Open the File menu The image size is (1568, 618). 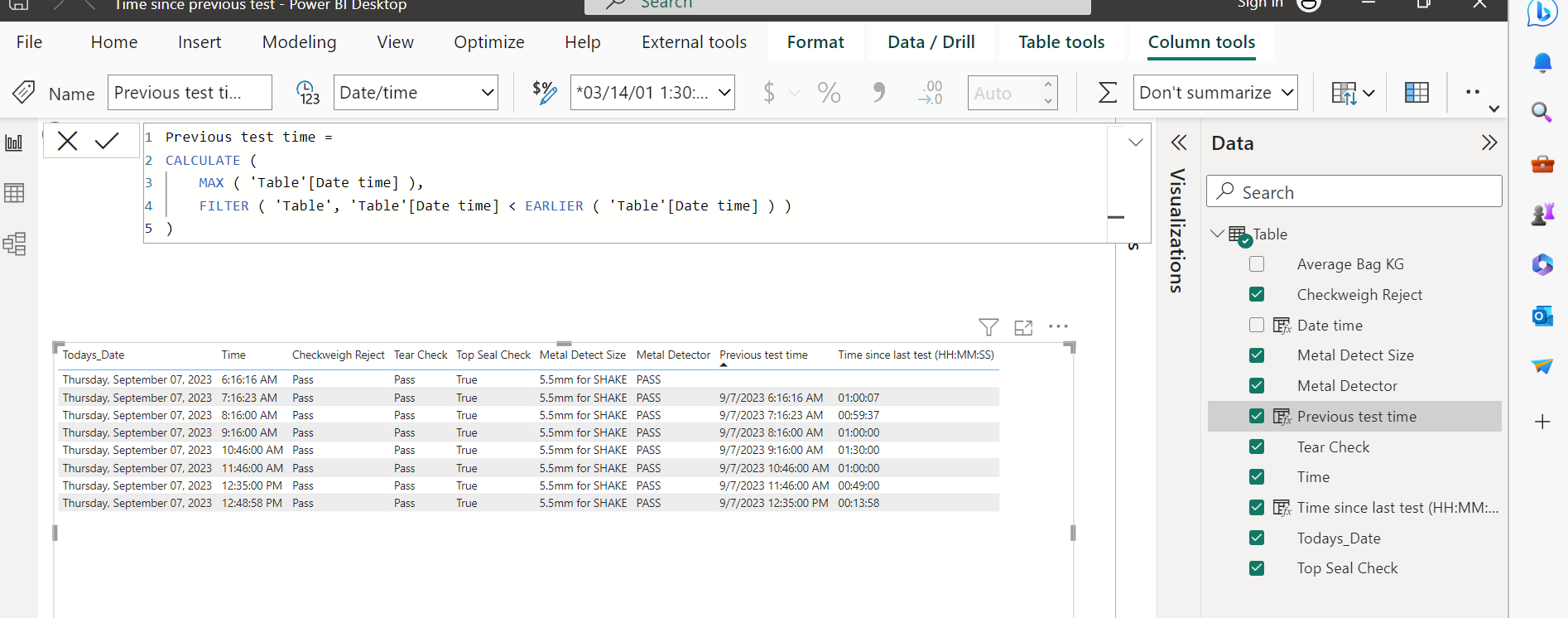point(29,42)
